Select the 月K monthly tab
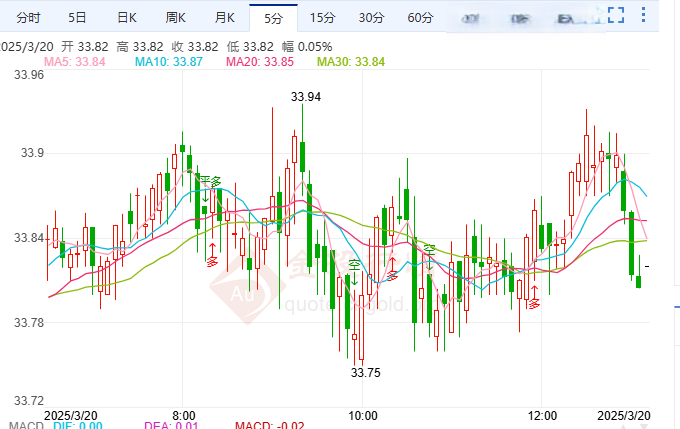This screenshot has height=429, width=680. pyautogui.click(x=225, y=18)
